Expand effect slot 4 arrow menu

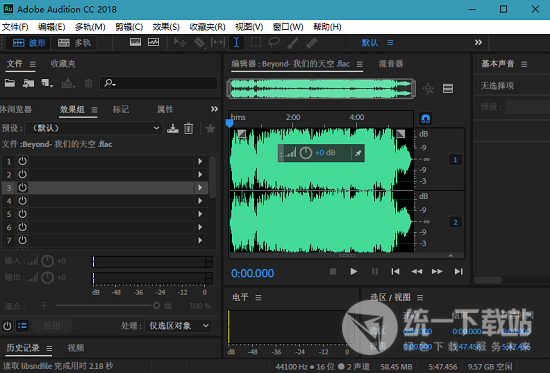tap(200, 201)
